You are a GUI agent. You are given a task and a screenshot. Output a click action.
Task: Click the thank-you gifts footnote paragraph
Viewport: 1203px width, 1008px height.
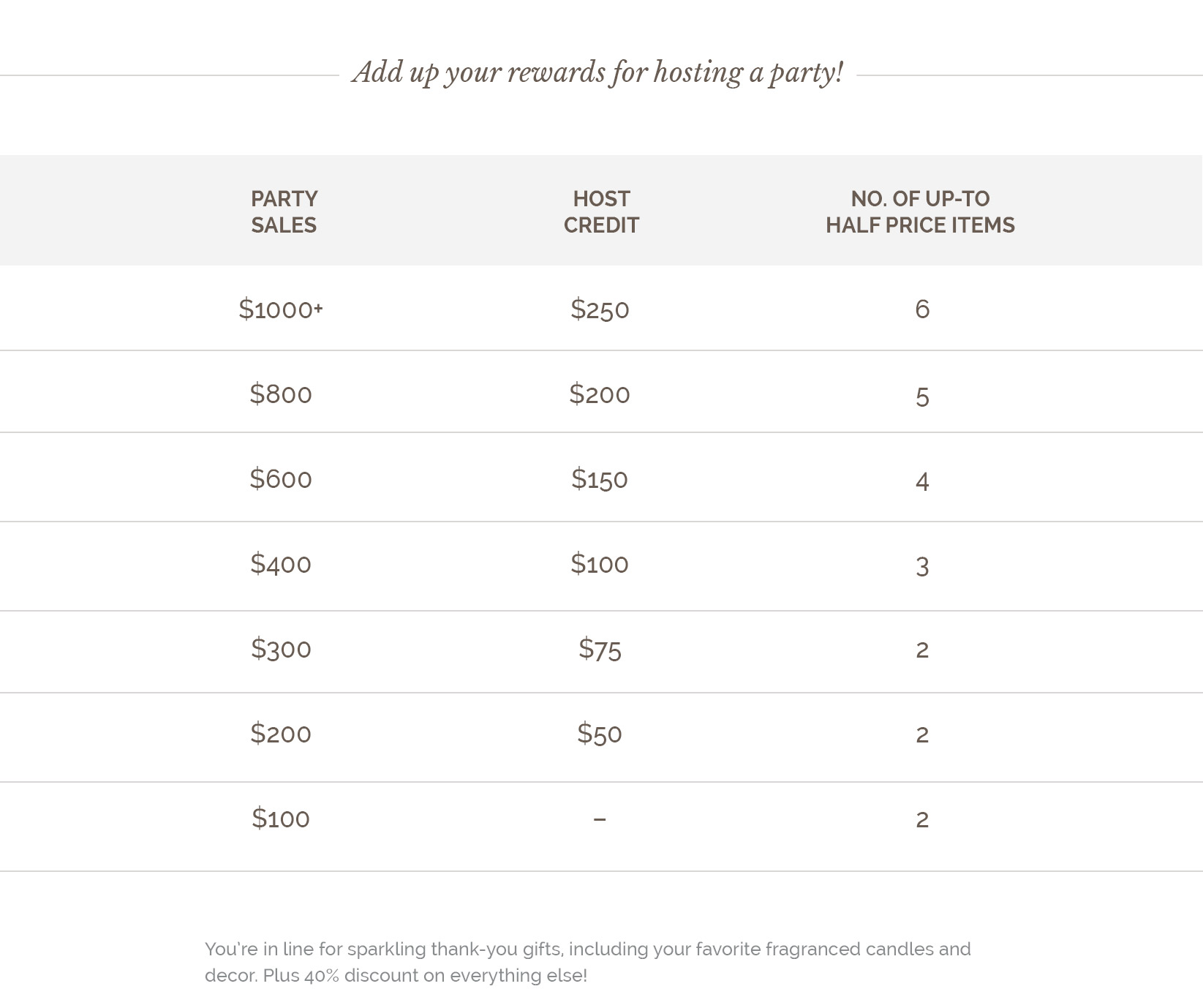coord(588,962)
